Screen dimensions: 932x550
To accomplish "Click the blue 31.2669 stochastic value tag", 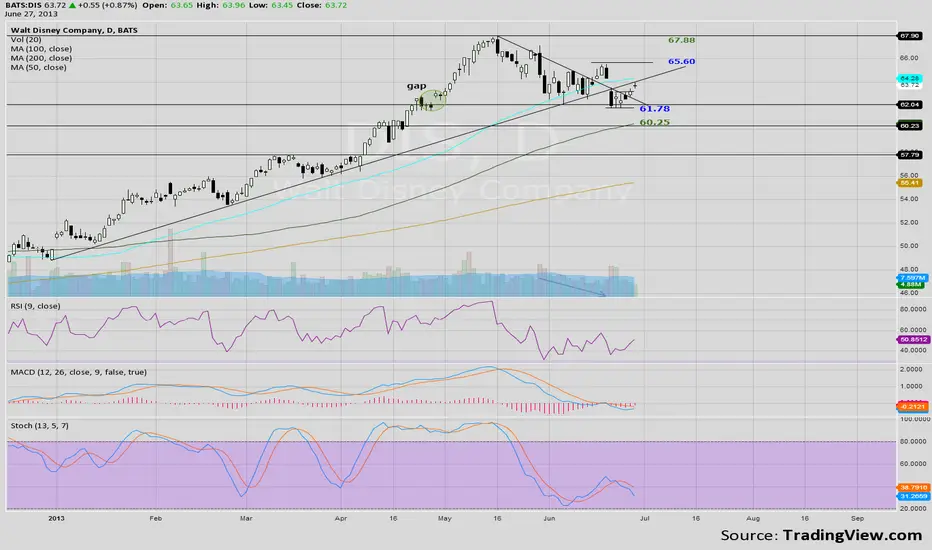I will pos(914,496).
